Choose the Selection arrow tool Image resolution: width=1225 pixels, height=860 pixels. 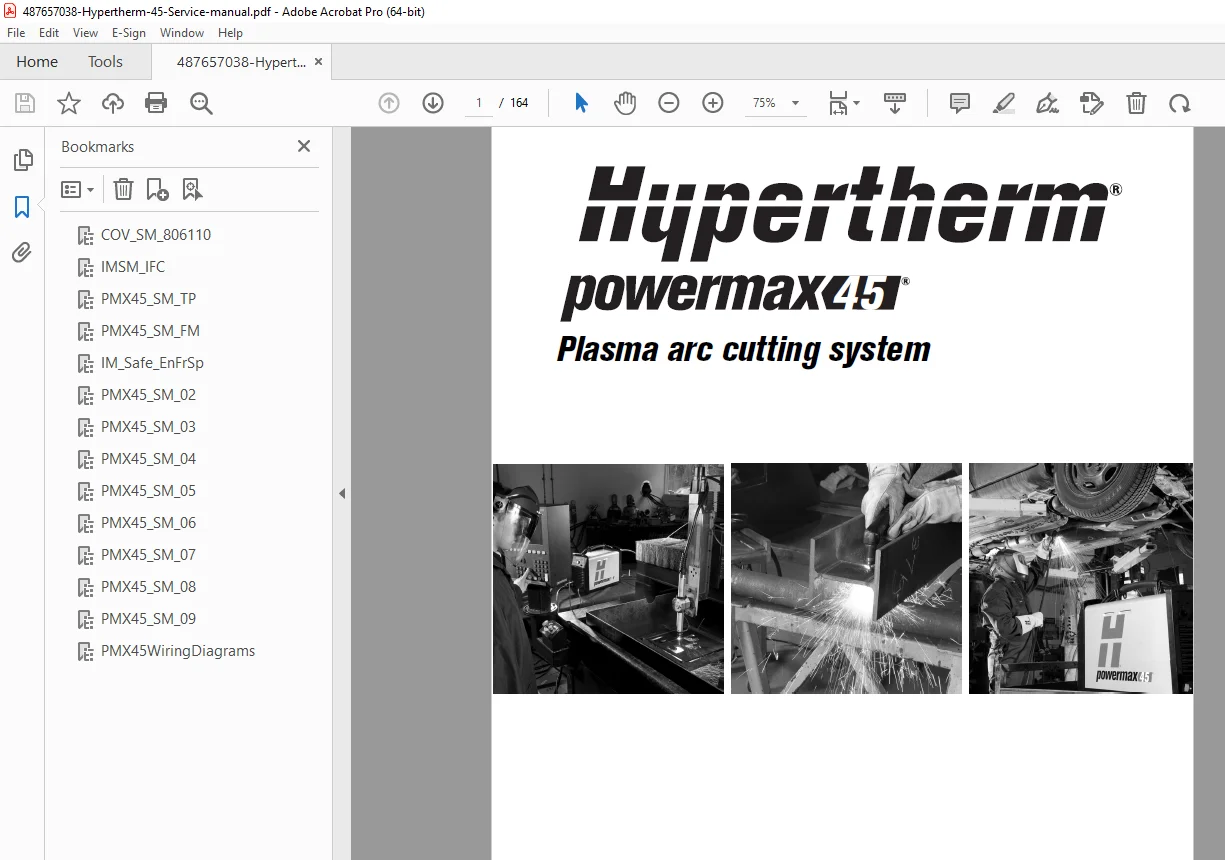(581, 103)
